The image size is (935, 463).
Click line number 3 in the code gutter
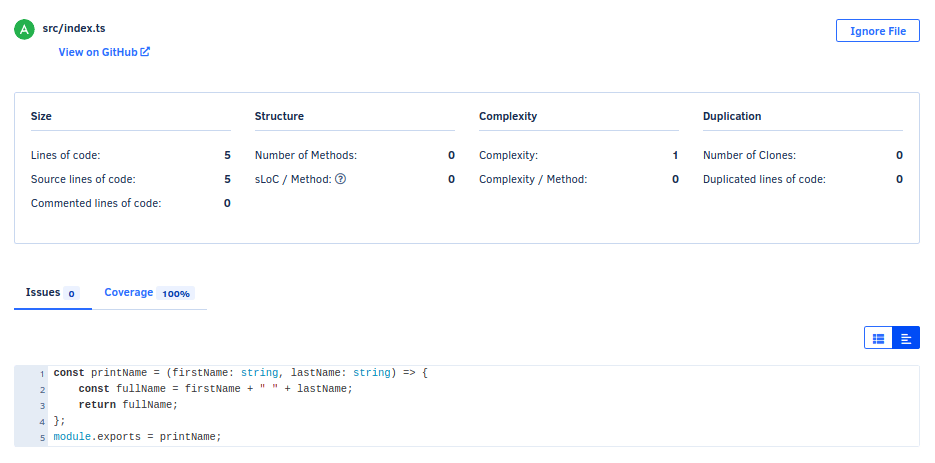(42, 405)
